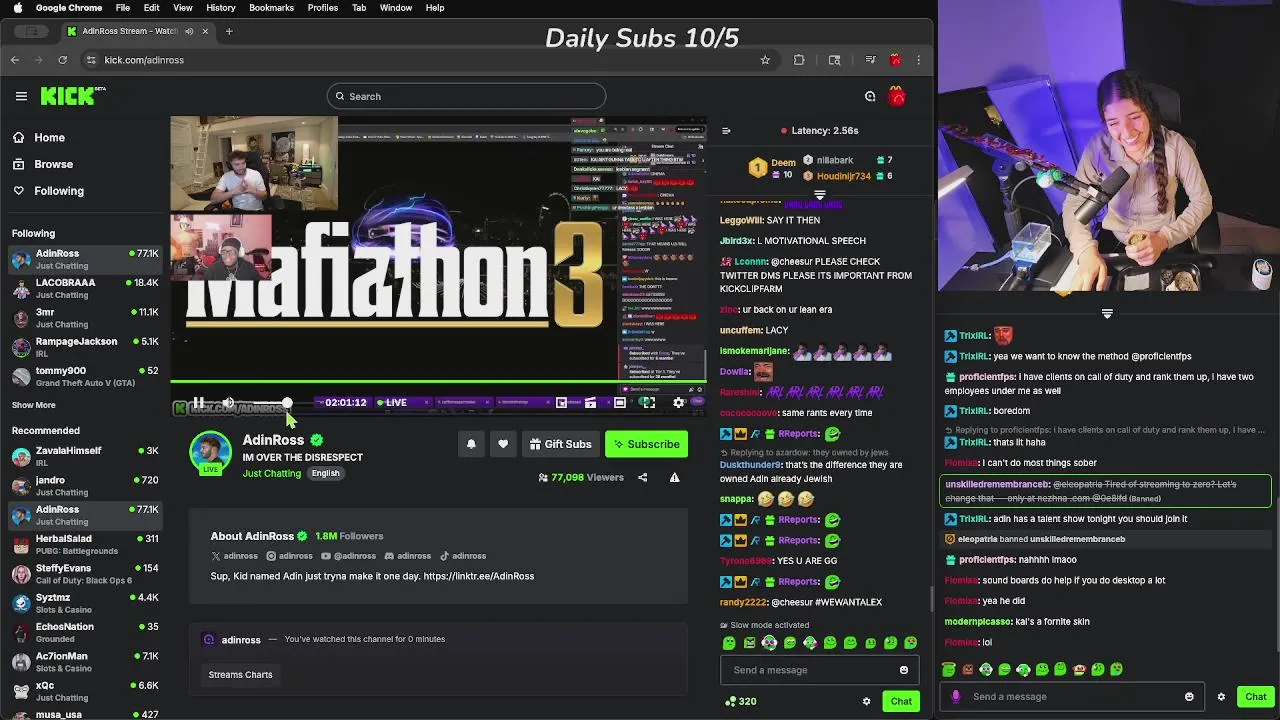Open Chrome extensions puzzle icon

799,60
